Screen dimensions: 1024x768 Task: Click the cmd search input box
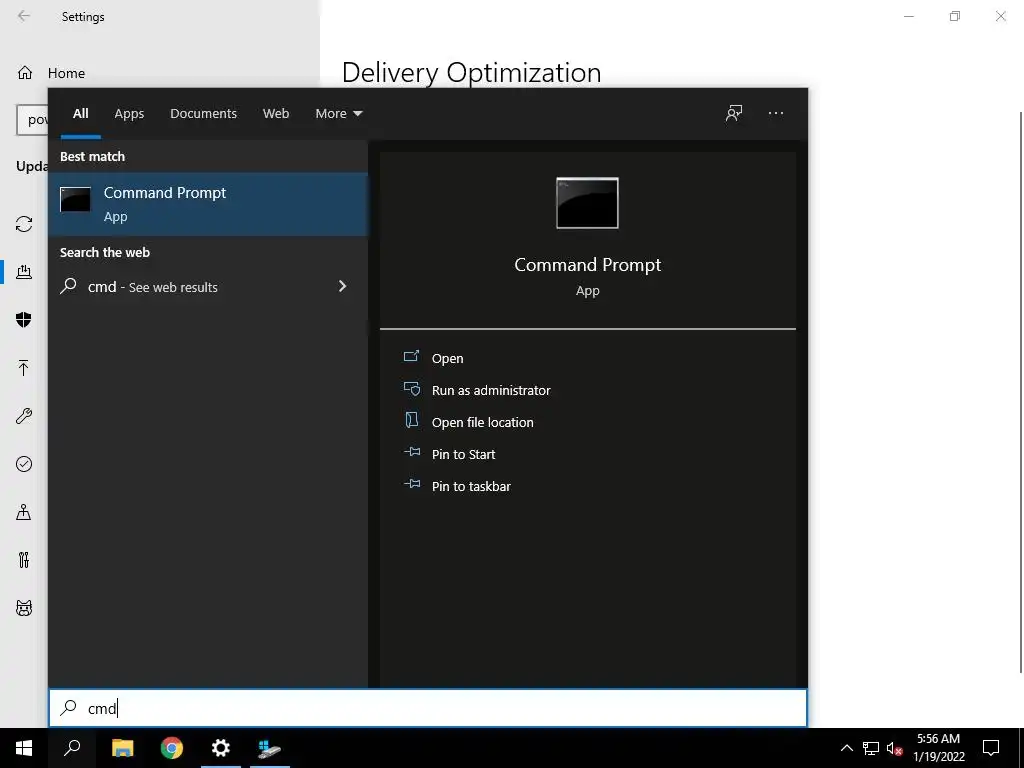click(x=428, y=708)
